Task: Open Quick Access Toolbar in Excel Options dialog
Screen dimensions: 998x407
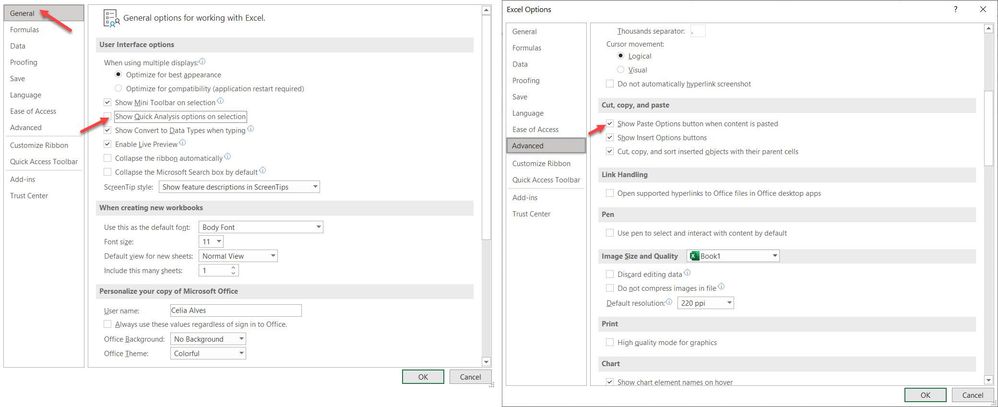Action: click(x=546, y=180)
